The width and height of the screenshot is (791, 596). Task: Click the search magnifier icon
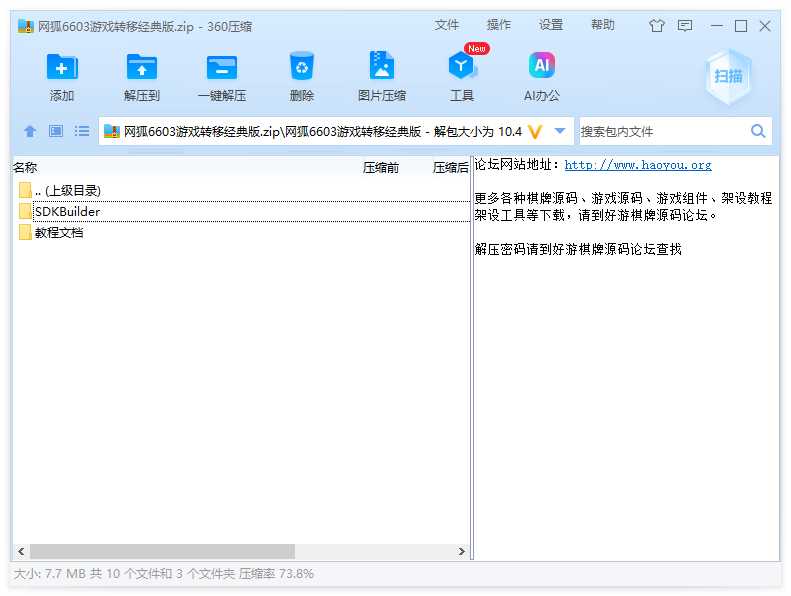click(758, 131)
